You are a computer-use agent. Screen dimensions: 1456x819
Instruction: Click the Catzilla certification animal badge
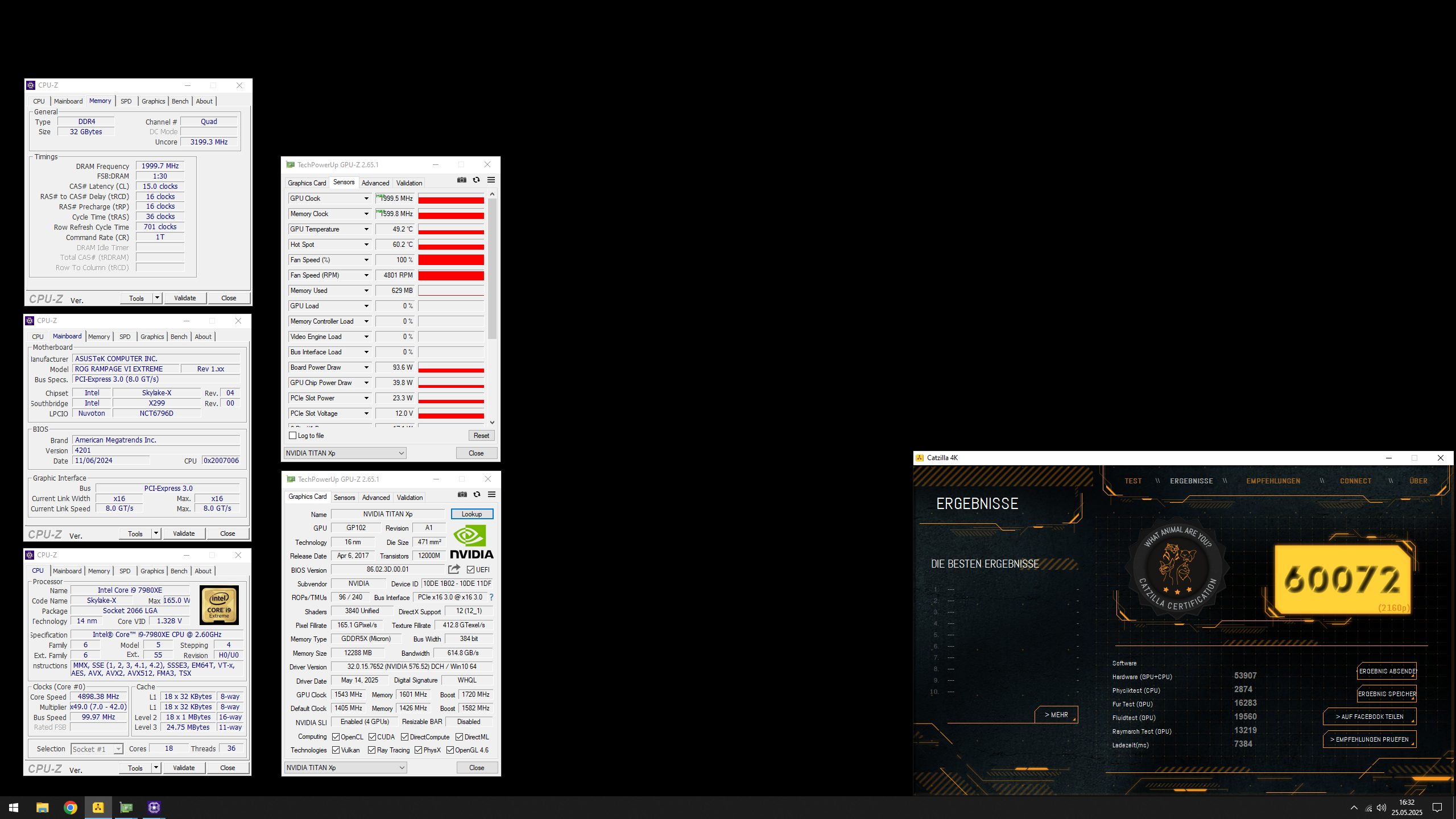click(x=1178, y=569)
